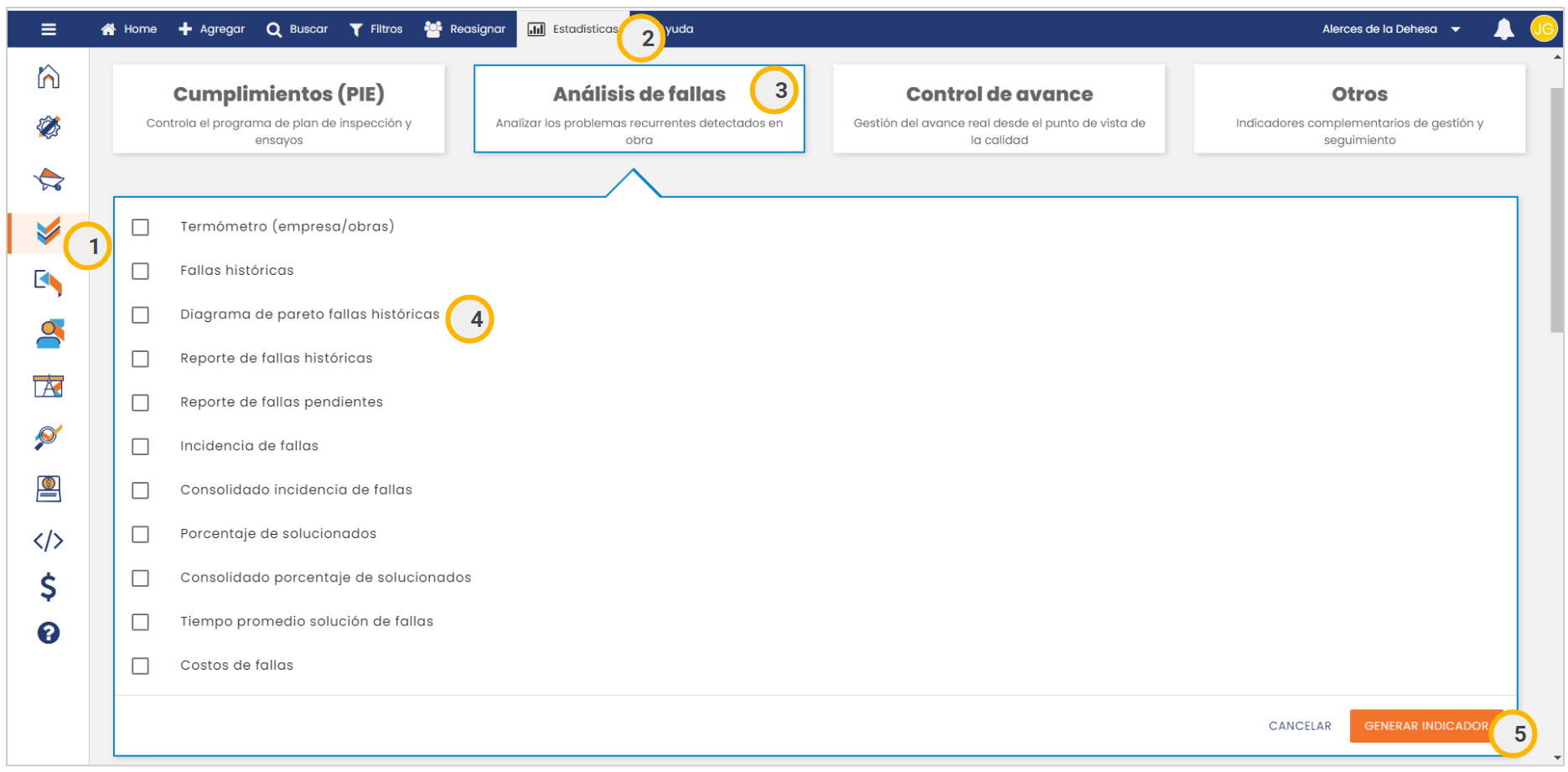Enable Diagrama de pareto fallas históricas
Viewport: 1568px width, 772px height.
(x=141, y=315)
